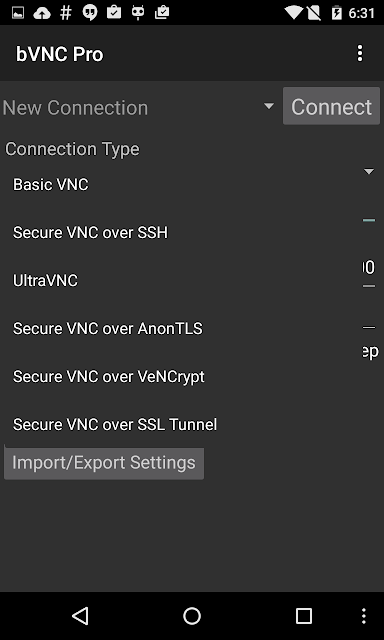This screenshot has height=640, width=384.
Task: Open recent apps with square button
Action: pos(304,616)
